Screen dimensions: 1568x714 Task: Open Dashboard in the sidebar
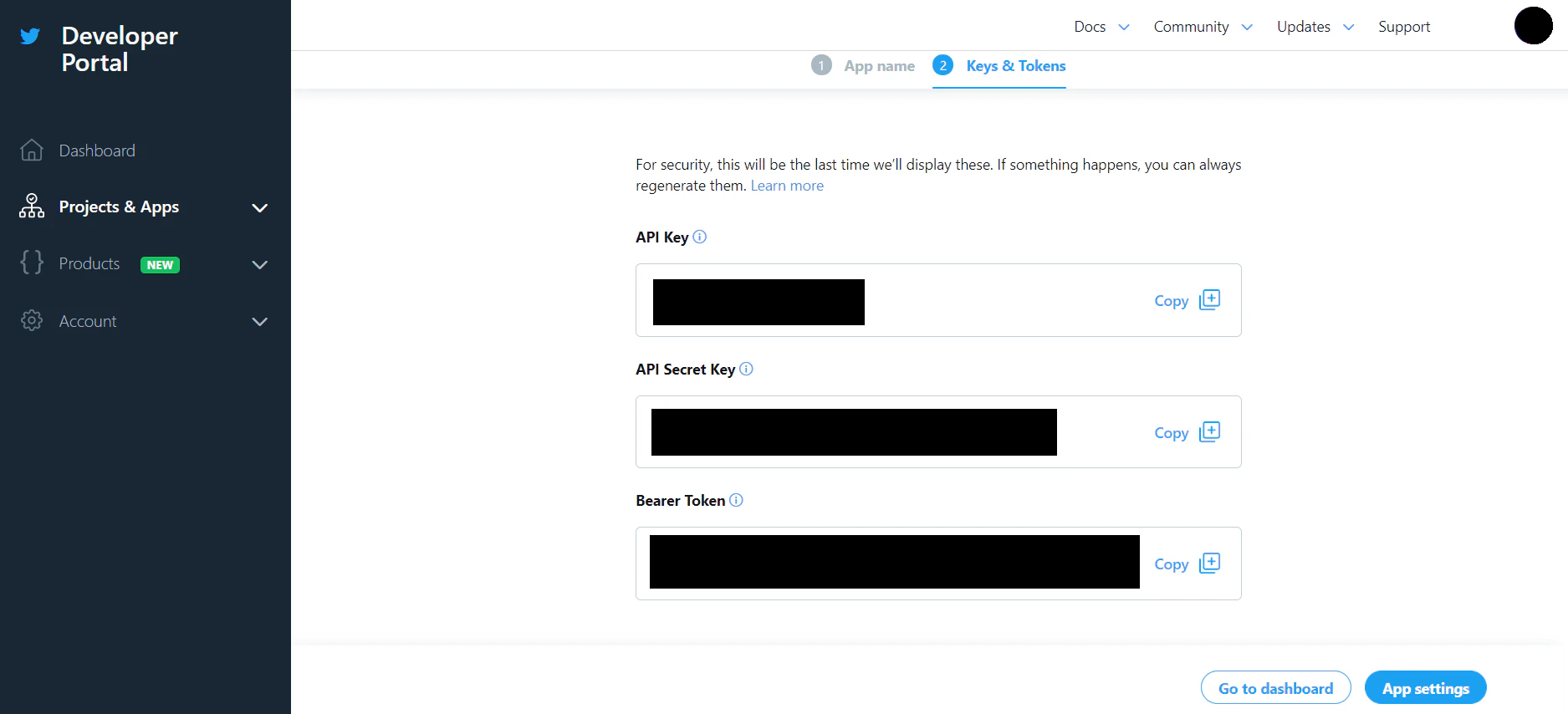(97, 150)
